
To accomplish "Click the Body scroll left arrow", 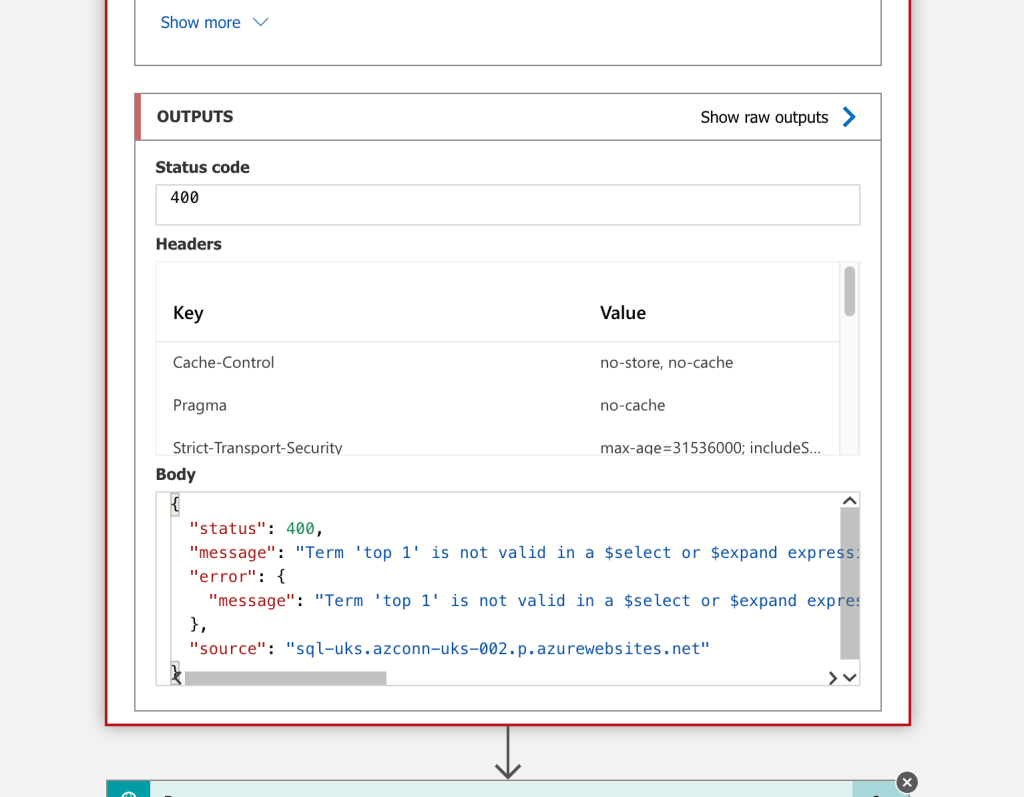I will [x=176, y=678].
